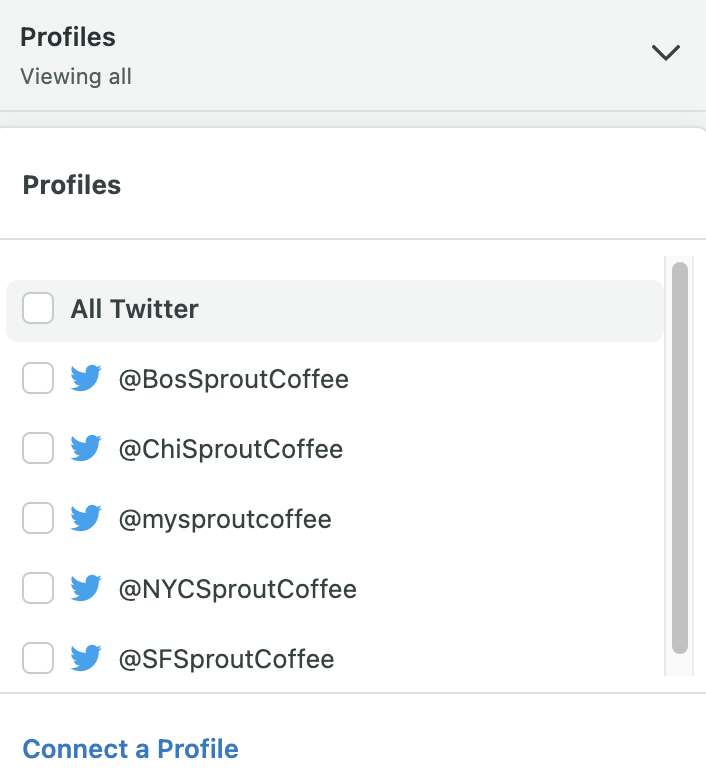Click the @mysproutcoffee profile name

point(225,520)
